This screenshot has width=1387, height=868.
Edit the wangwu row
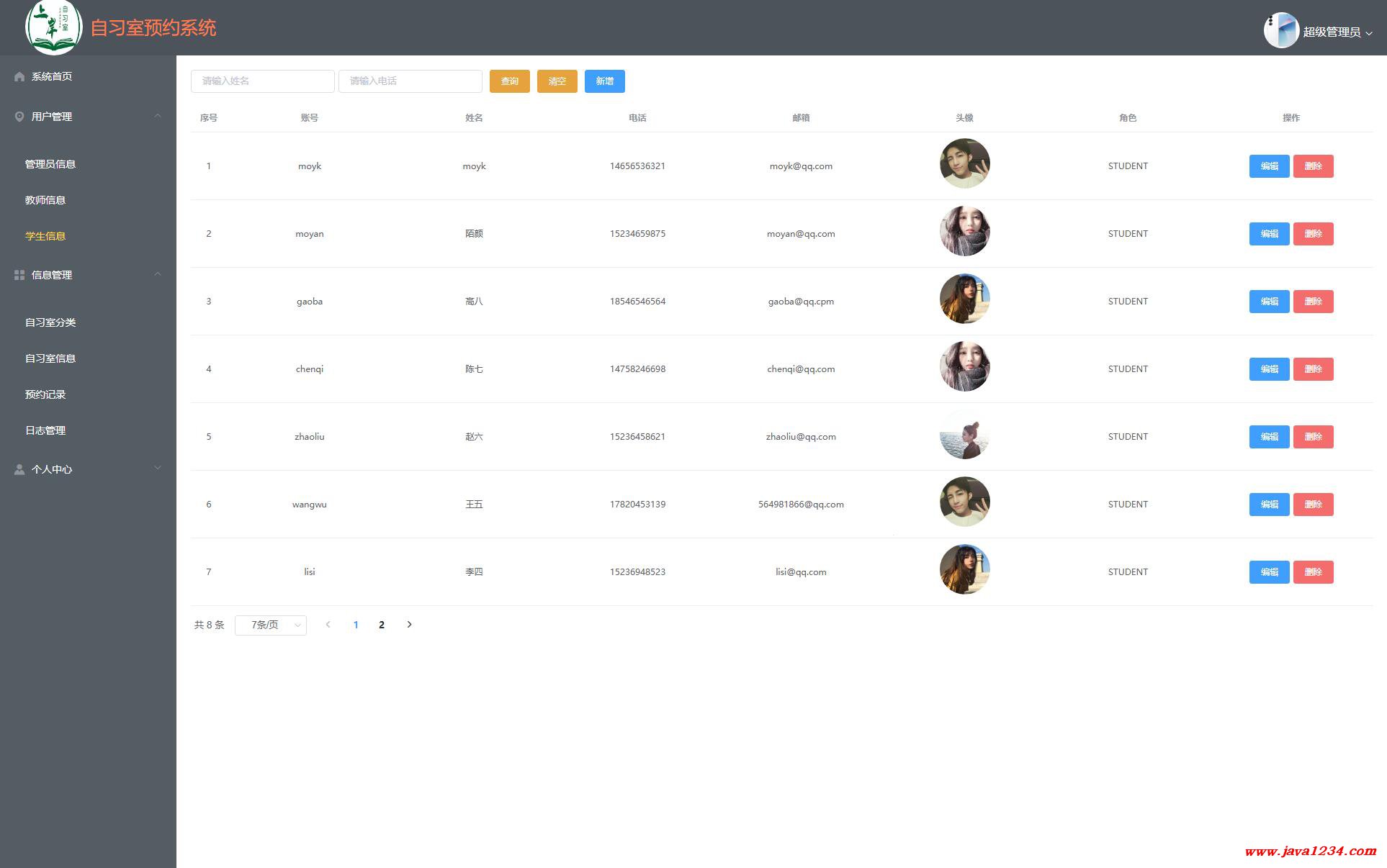pos(1270,505)
